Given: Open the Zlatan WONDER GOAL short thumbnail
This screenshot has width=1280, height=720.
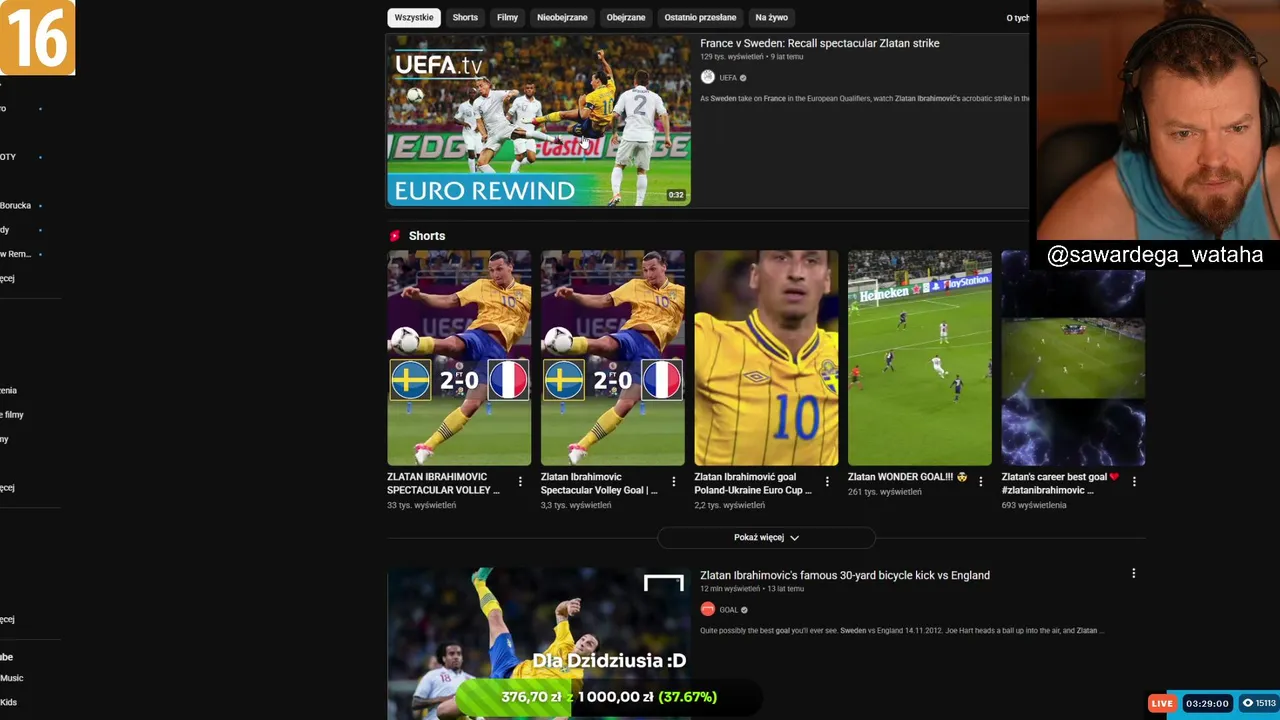Looking at the screenshot, I should pos(920,358).
